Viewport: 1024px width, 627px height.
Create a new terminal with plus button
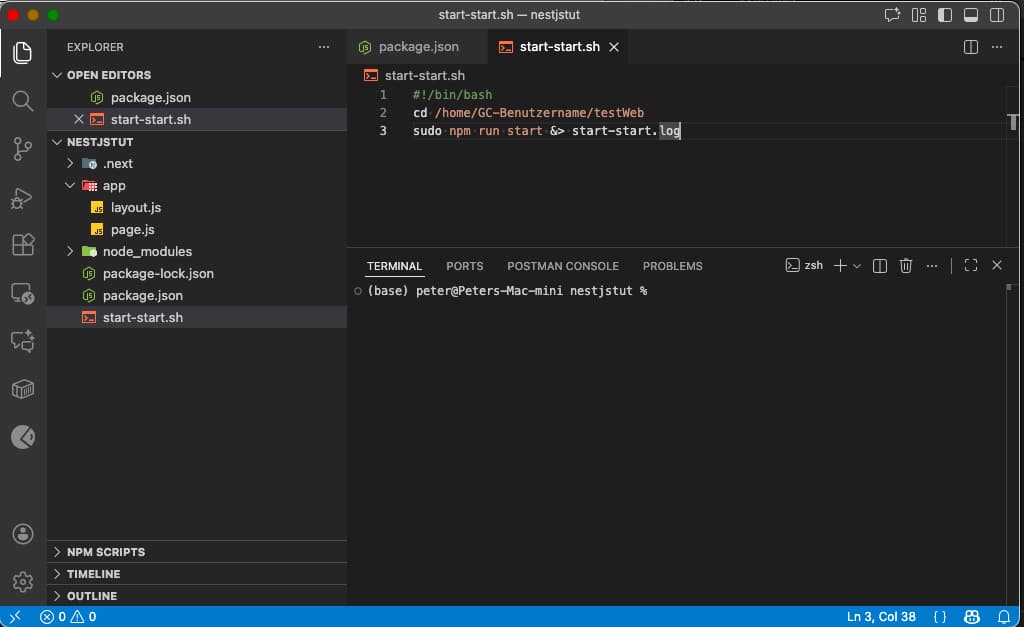[x=840, y=266]
